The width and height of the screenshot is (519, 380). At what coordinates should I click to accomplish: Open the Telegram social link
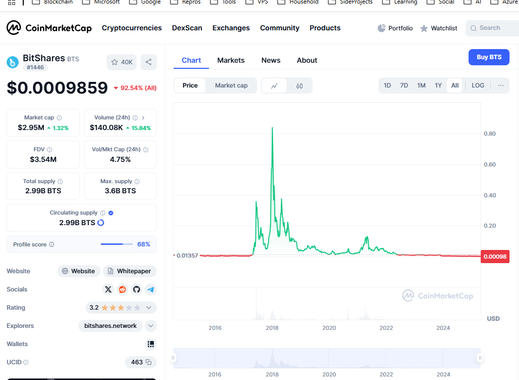coord(151,289)
